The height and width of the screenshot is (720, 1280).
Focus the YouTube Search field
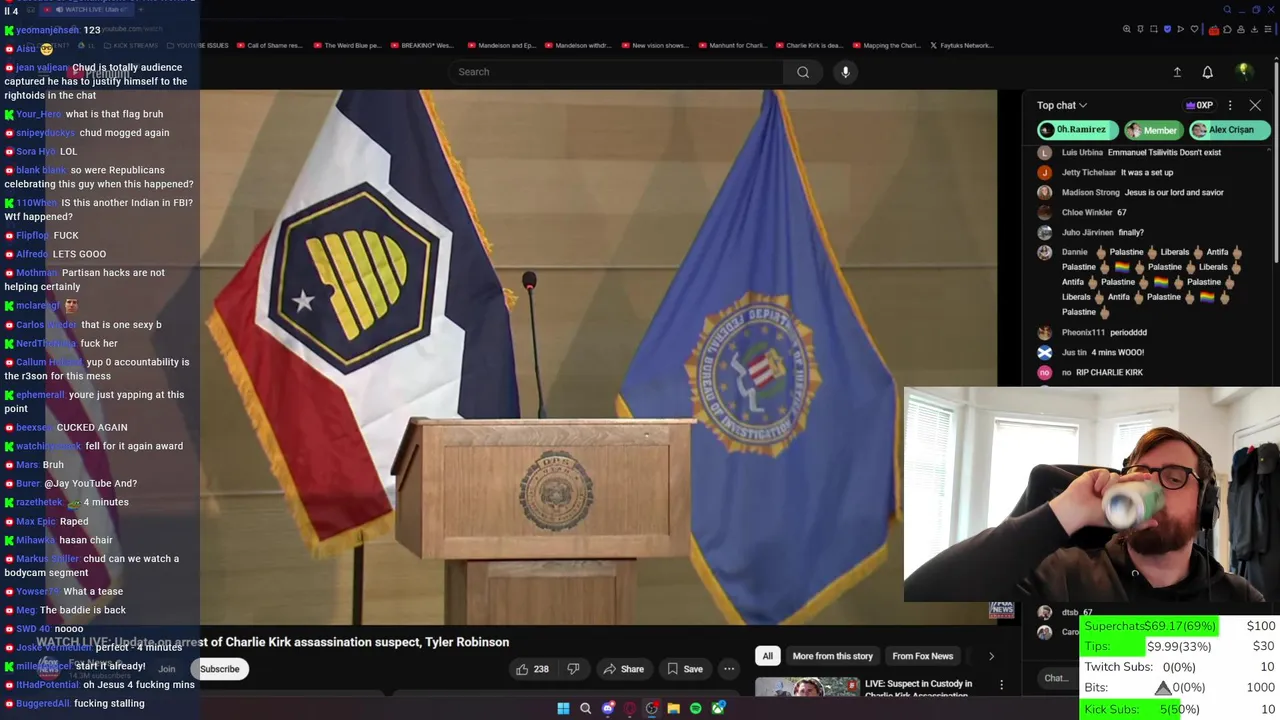pyautogui.click(x=615, y=72)
